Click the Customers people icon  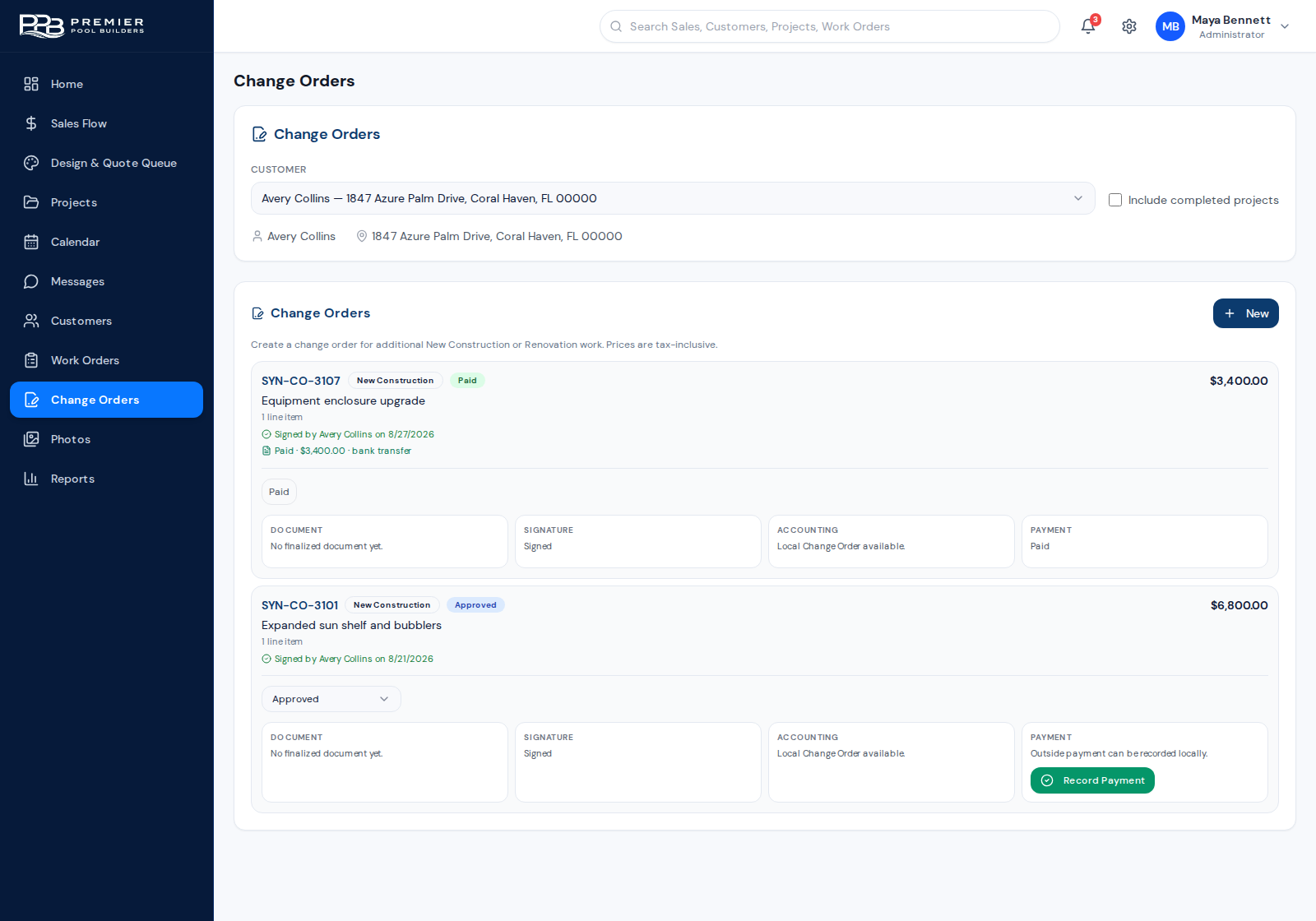coord(31,321)
